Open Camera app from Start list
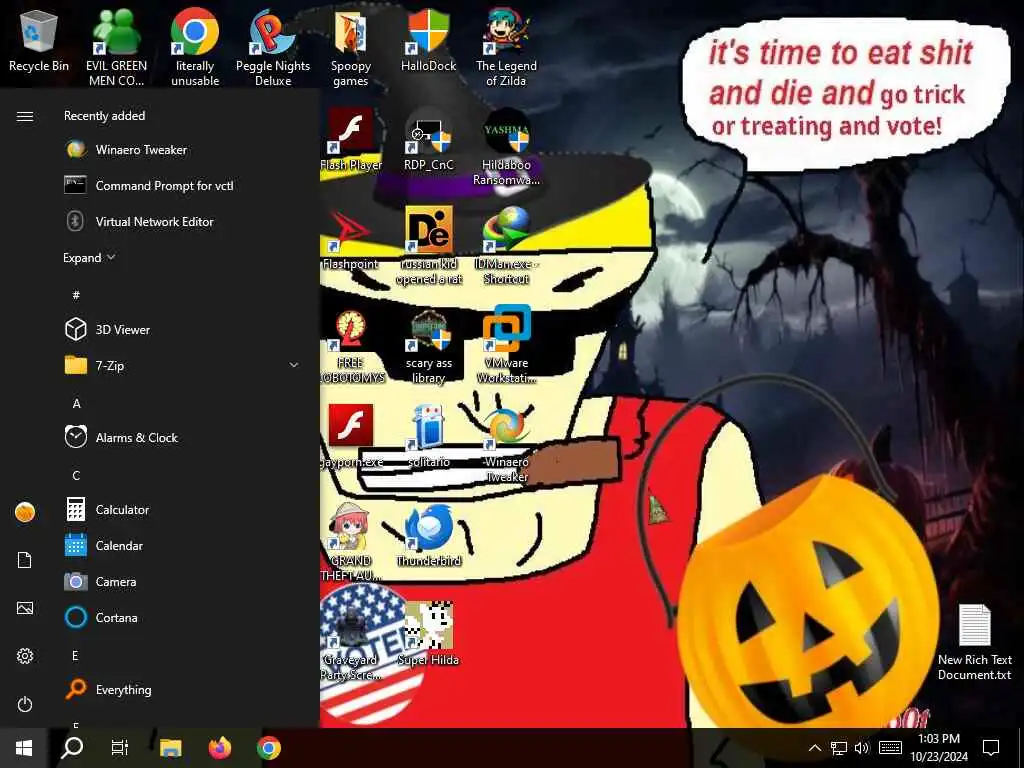Screen dimensions: 1024x768 coord(182,581)
